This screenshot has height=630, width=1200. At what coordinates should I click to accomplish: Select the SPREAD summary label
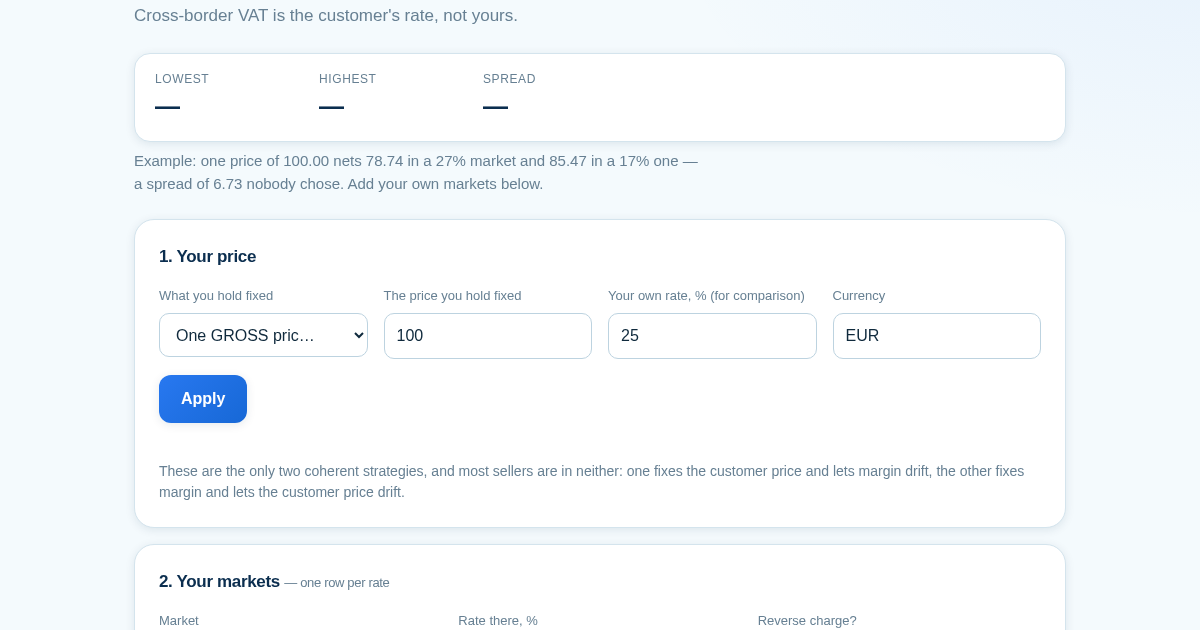pos(509,79)
